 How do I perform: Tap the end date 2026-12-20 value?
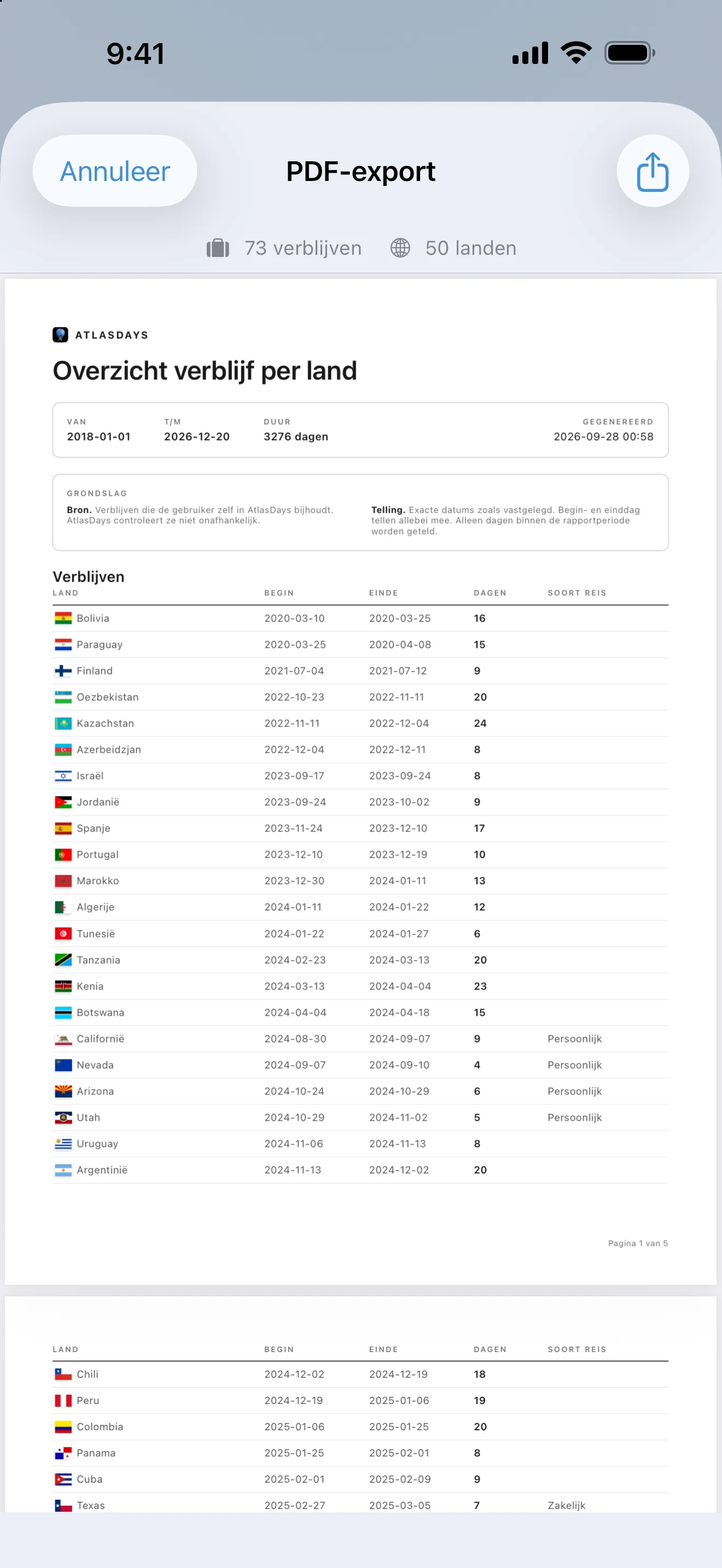pos(196,437)
